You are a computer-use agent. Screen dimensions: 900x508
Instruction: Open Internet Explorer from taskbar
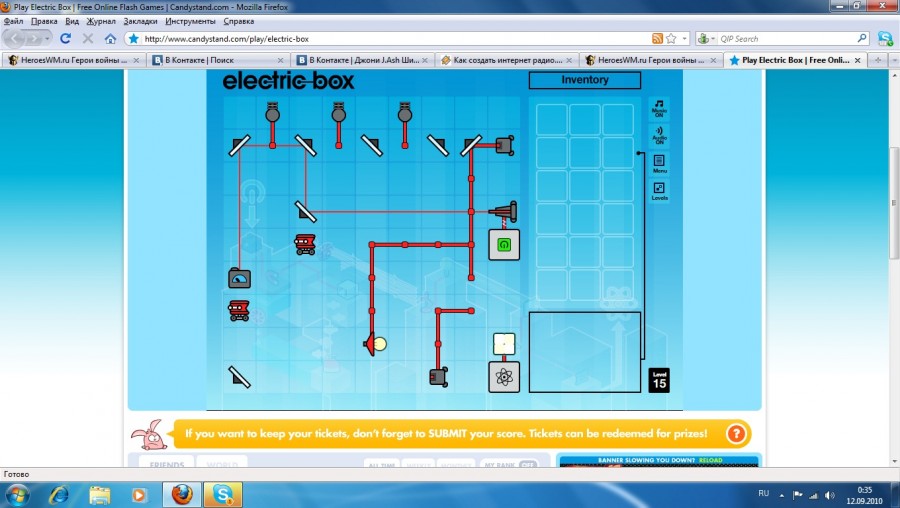(x=59, y=495)
